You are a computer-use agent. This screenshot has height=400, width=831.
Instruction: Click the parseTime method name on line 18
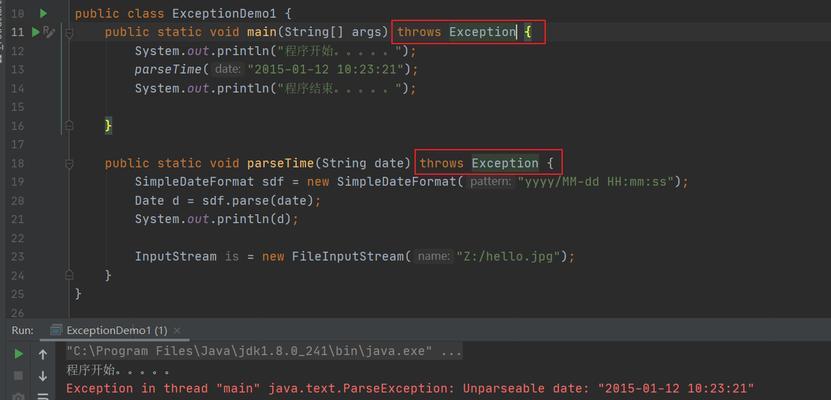[x=280, y=163]
